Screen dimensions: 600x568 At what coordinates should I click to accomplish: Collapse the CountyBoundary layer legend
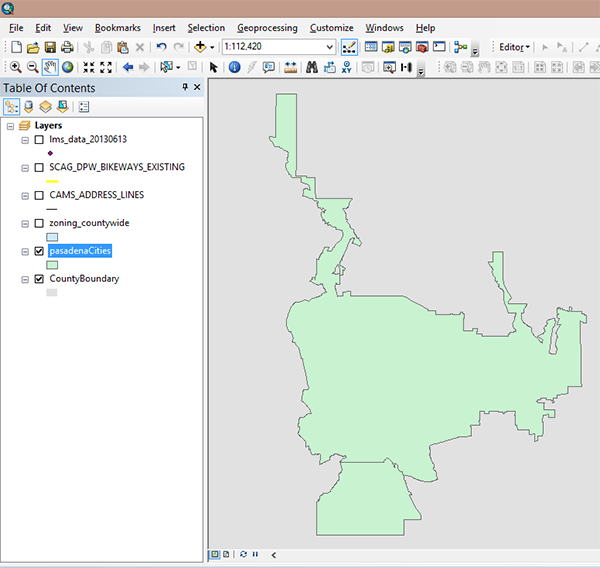(x=25, y=279)
